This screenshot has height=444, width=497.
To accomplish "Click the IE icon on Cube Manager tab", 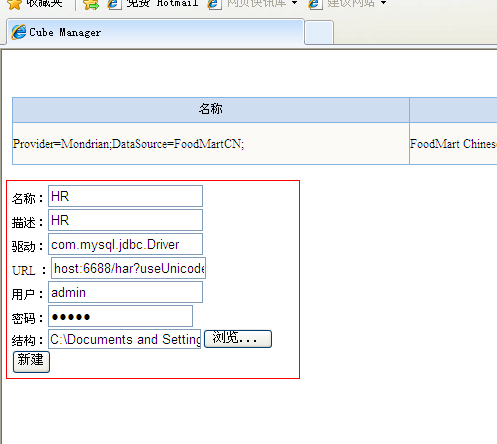I will tap(19, 32).
